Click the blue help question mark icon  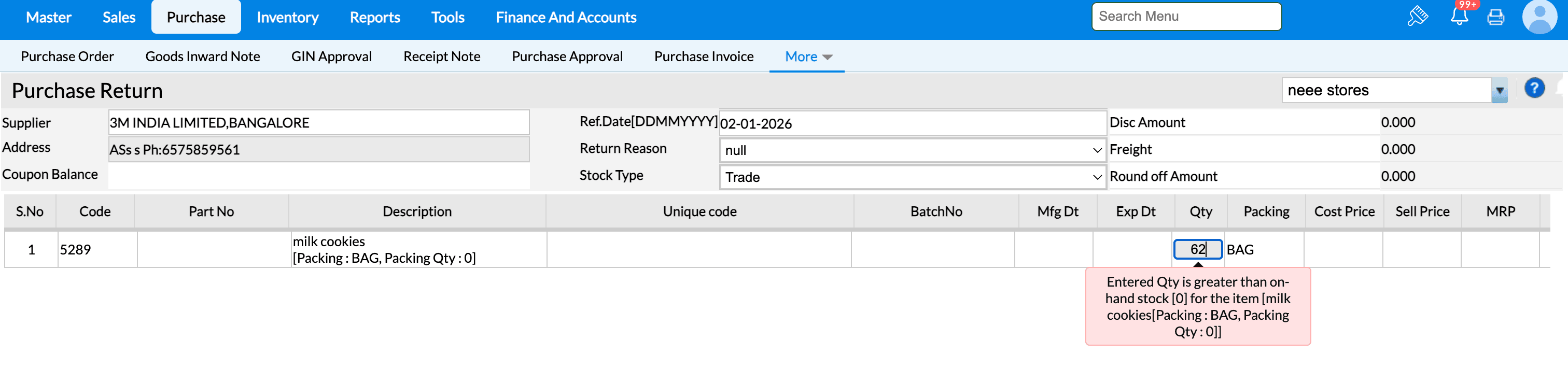point(1534,89)
